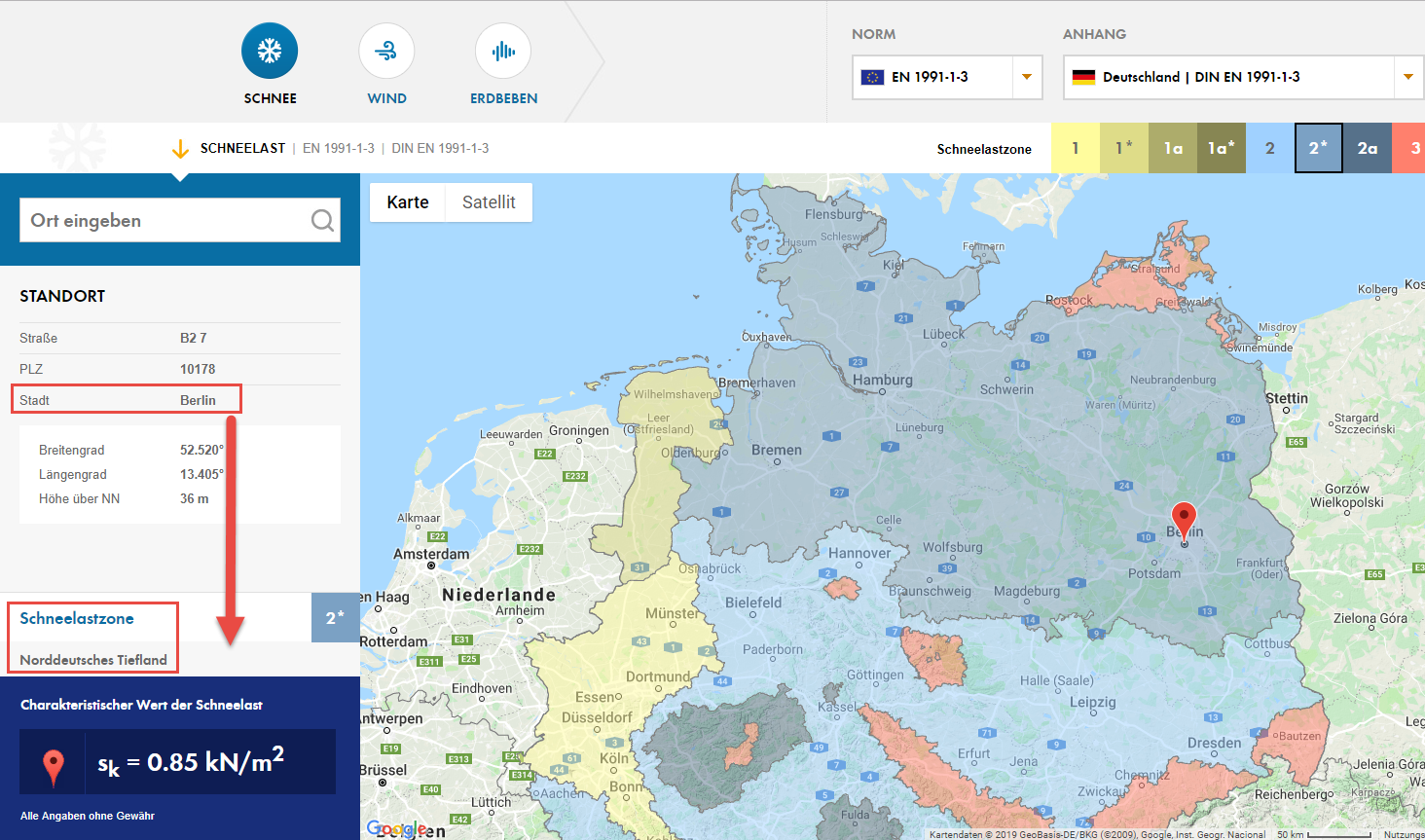Click Schwerin city label on map
The height and width of the screenshot is (840, 1425).
1006,389
